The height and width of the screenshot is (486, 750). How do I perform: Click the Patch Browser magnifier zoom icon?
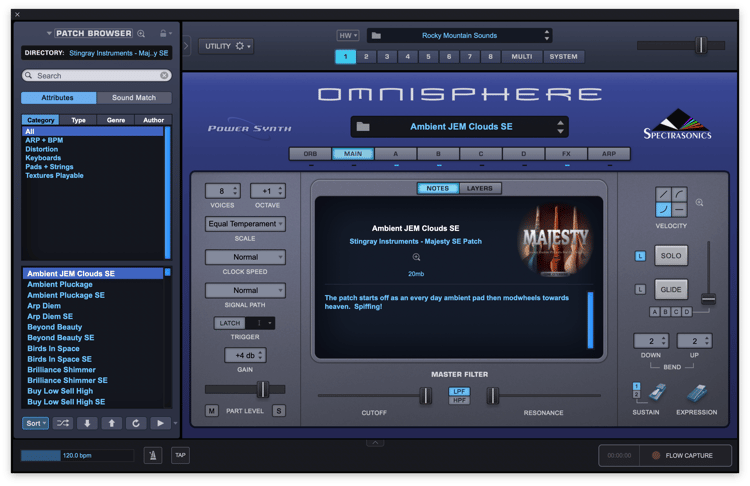141,33
